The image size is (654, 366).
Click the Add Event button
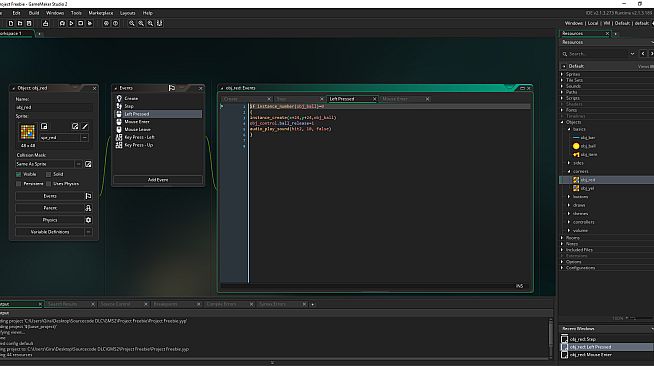tap(158, 180)
